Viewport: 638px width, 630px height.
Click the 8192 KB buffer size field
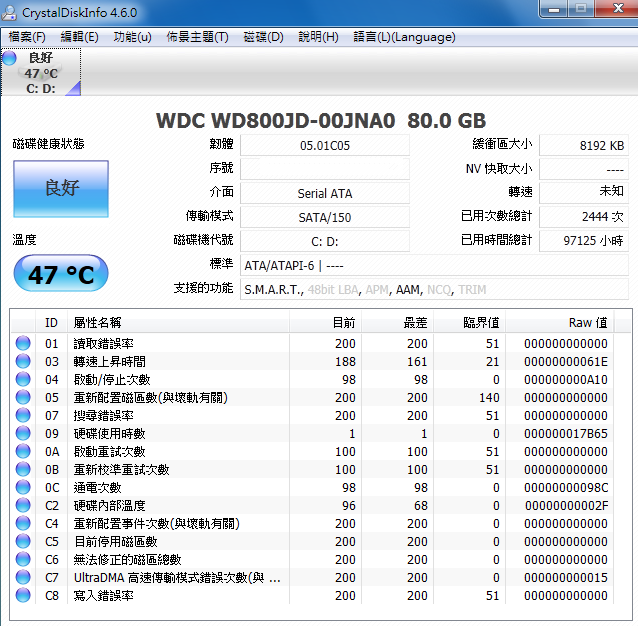coord(583,145)
